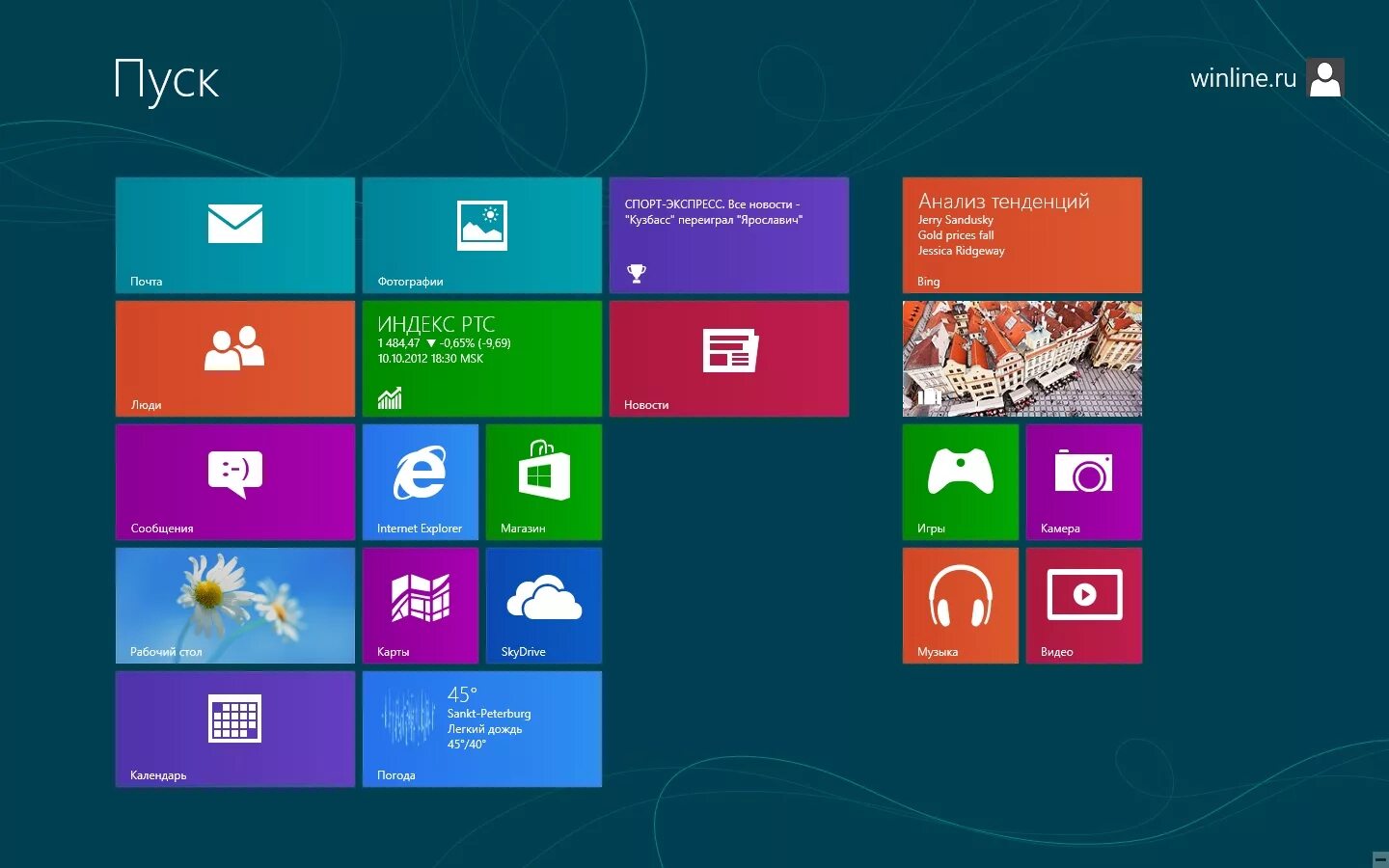Open the Музыка music tile
This screenshot has width=1389, height=868.
pyautogui.click(x=961, y=606)
